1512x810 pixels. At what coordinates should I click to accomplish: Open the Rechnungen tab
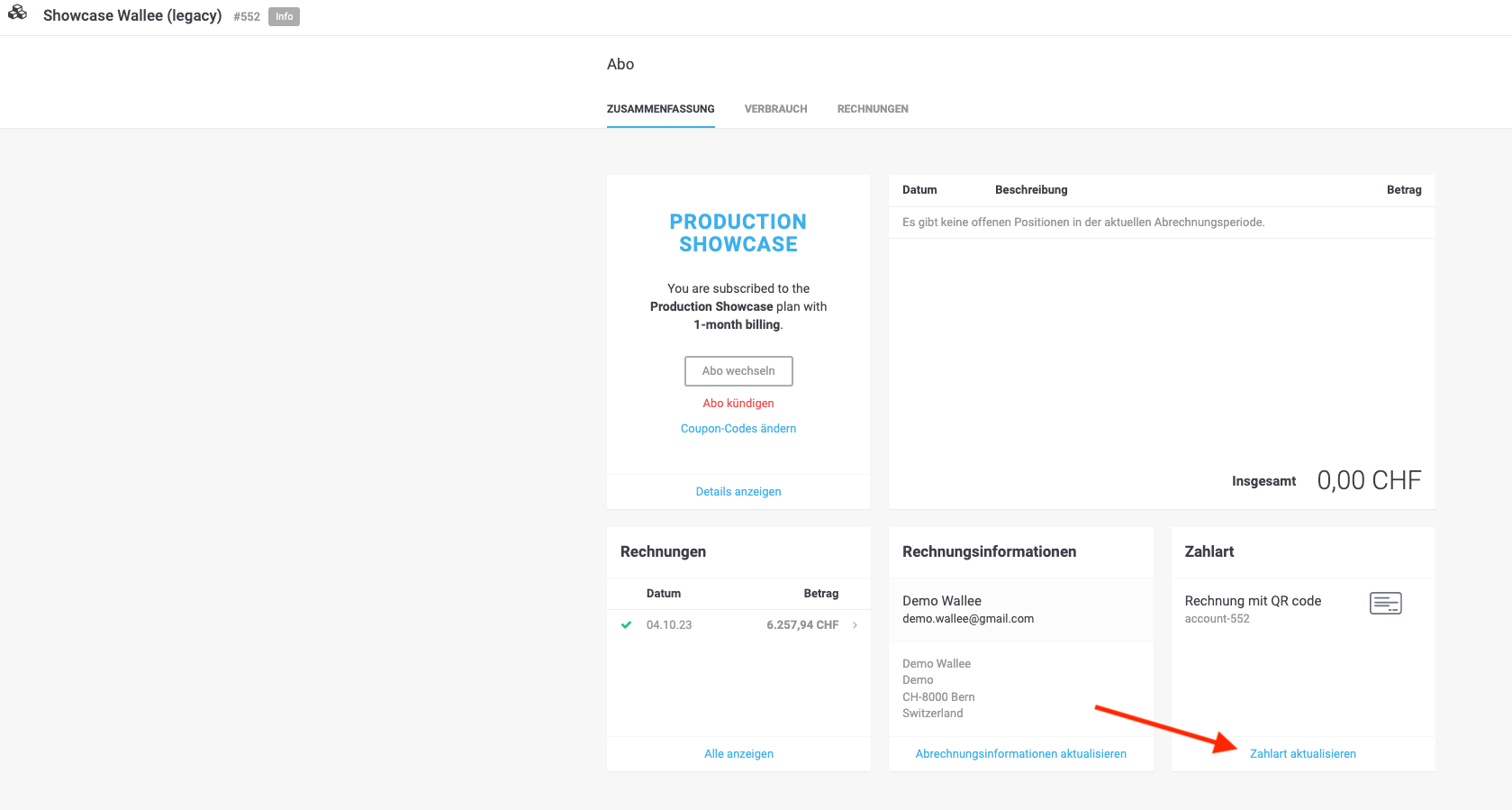873,109
